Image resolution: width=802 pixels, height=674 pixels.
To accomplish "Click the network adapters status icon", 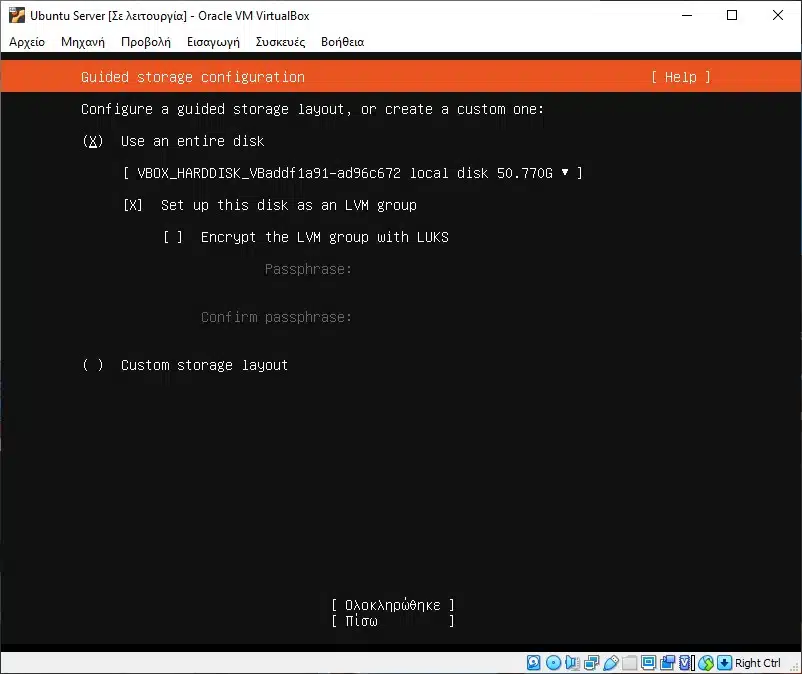I will coord(592,663).
